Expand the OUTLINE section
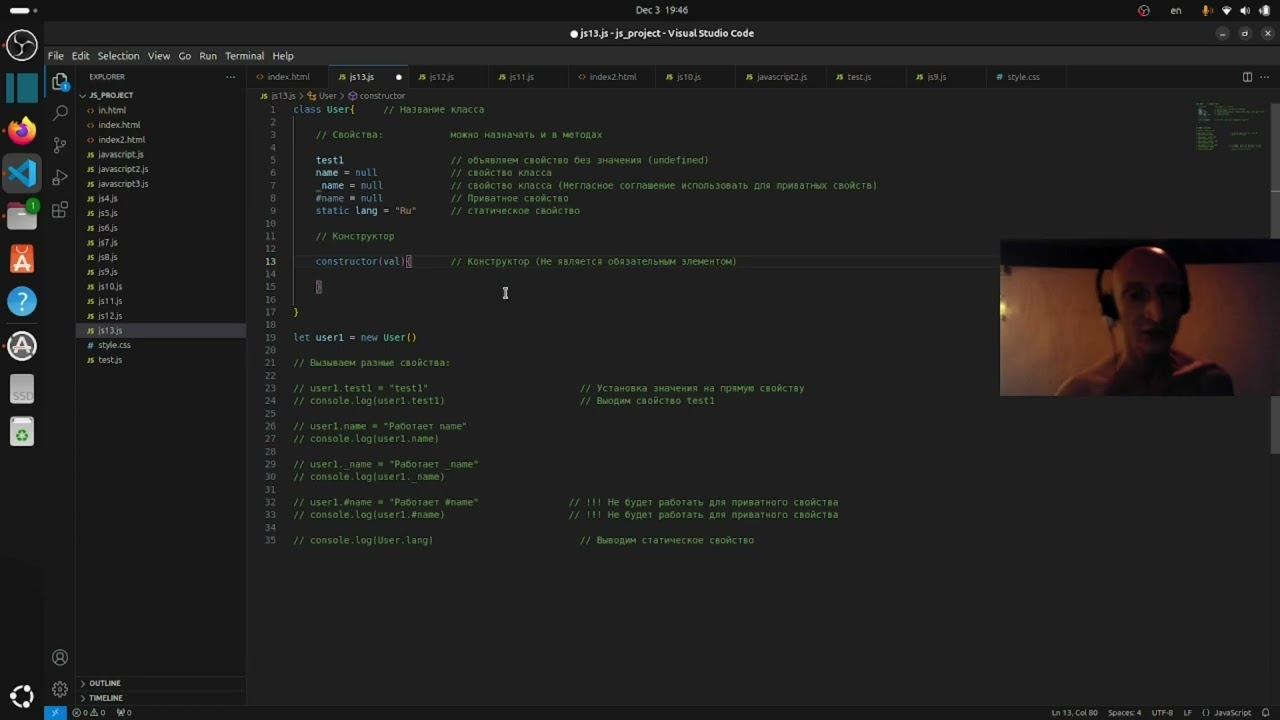The width and height of the screenshot is (1280, 720). tap(160, 683)
